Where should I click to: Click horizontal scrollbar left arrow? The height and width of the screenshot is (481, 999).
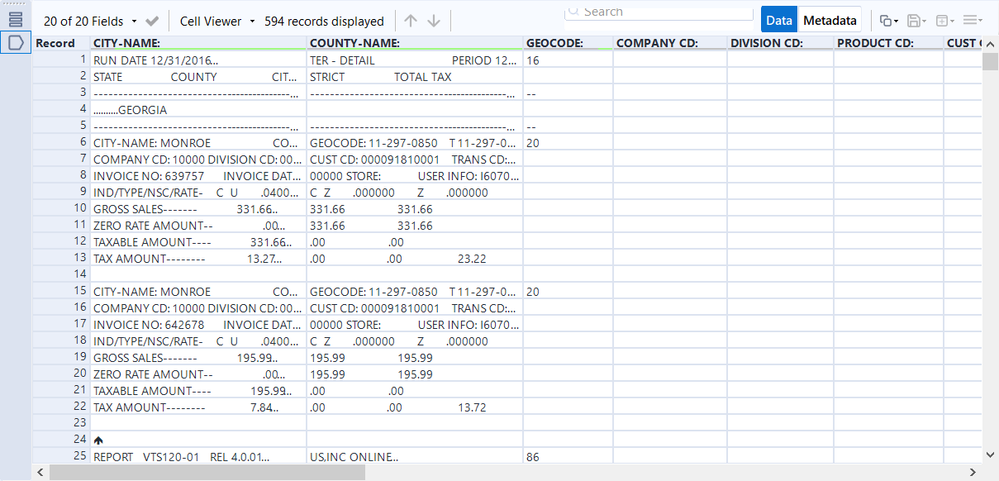pos(40,472)
